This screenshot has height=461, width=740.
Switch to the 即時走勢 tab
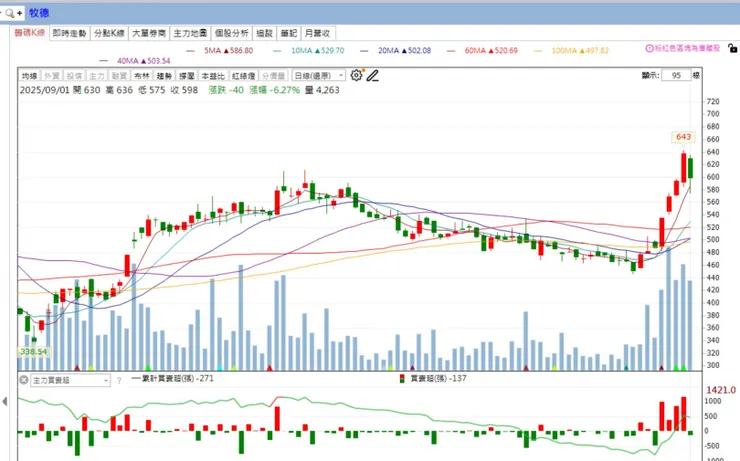coord(69,33)
